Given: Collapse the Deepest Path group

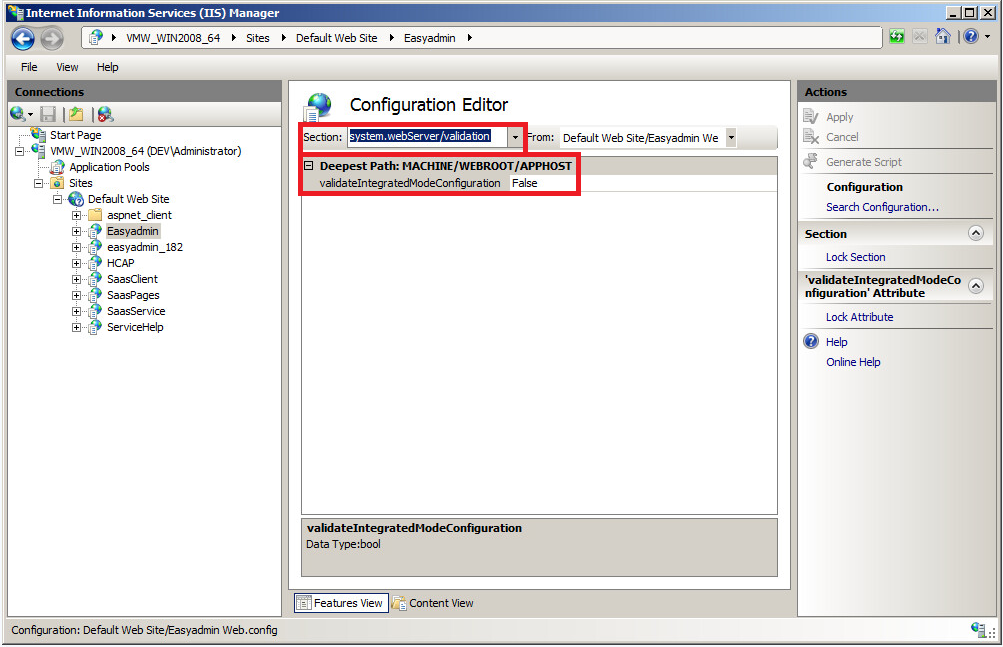Looking at the screenshot, I should 309,166.
